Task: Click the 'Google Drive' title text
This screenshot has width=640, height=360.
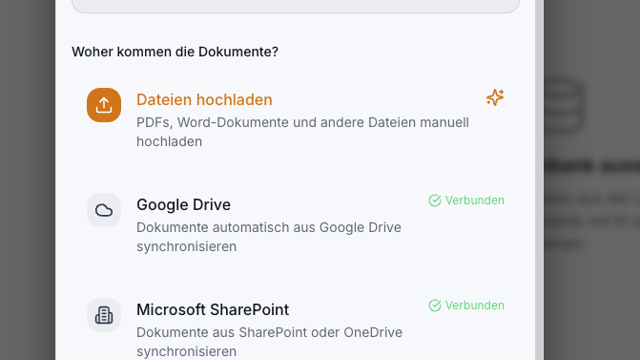Action: pos(183,205)
